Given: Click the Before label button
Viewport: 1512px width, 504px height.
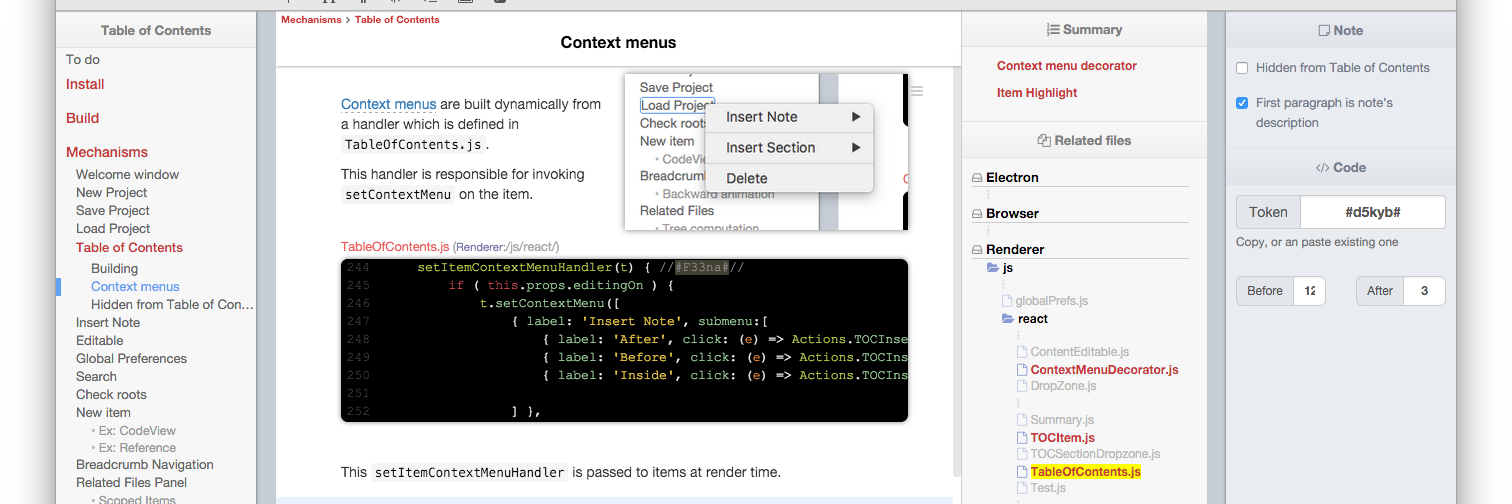Looking at the screenshot, I should point(1265,291).
